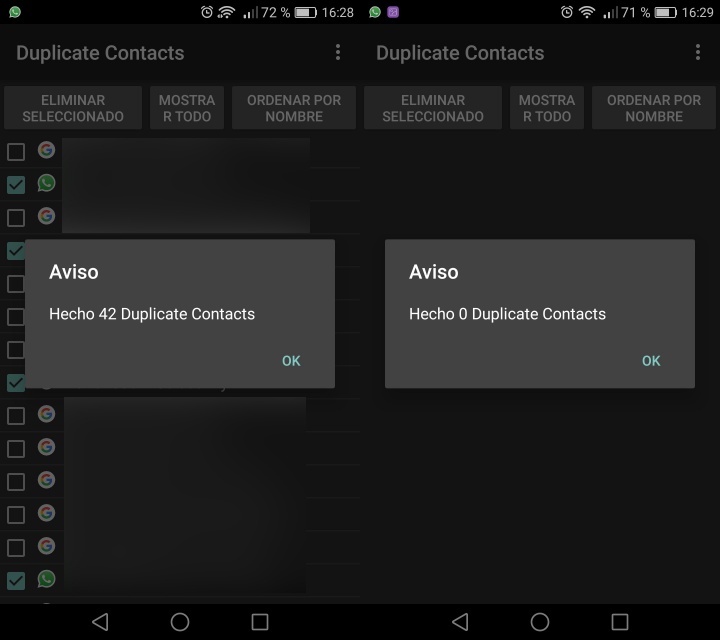
Task: Tap the Wi-Fi icon in the right status bar
Action: click(x=586, y=12)
